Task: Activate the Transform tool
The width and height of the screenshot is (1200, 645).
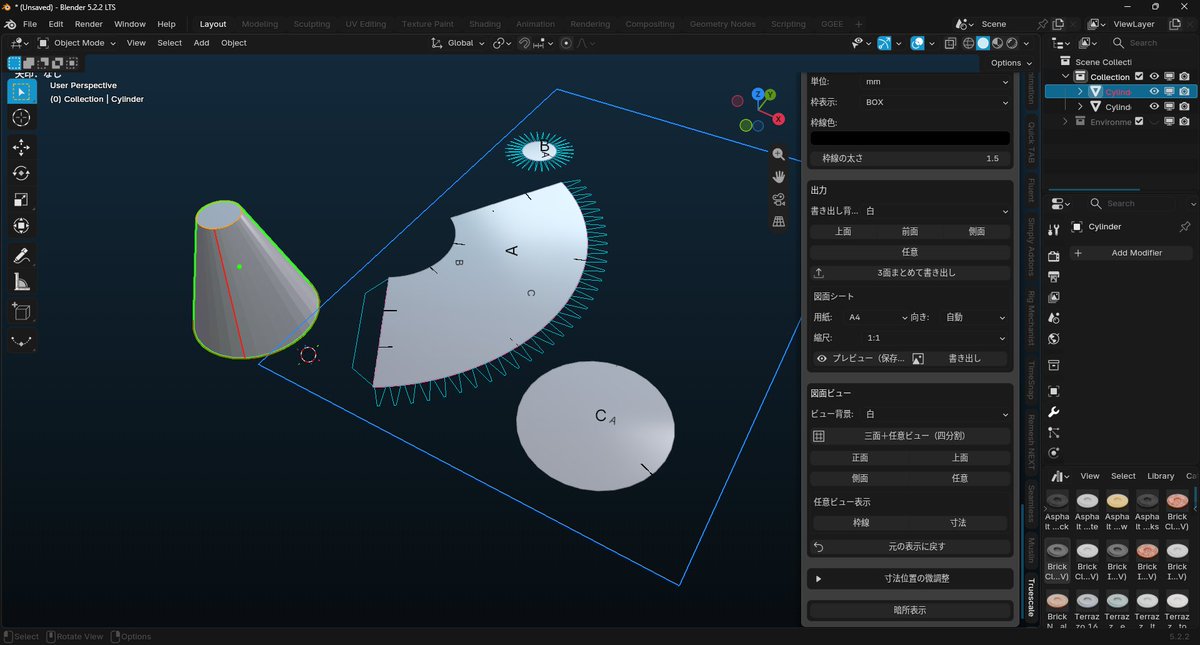Action: [21, 226]
